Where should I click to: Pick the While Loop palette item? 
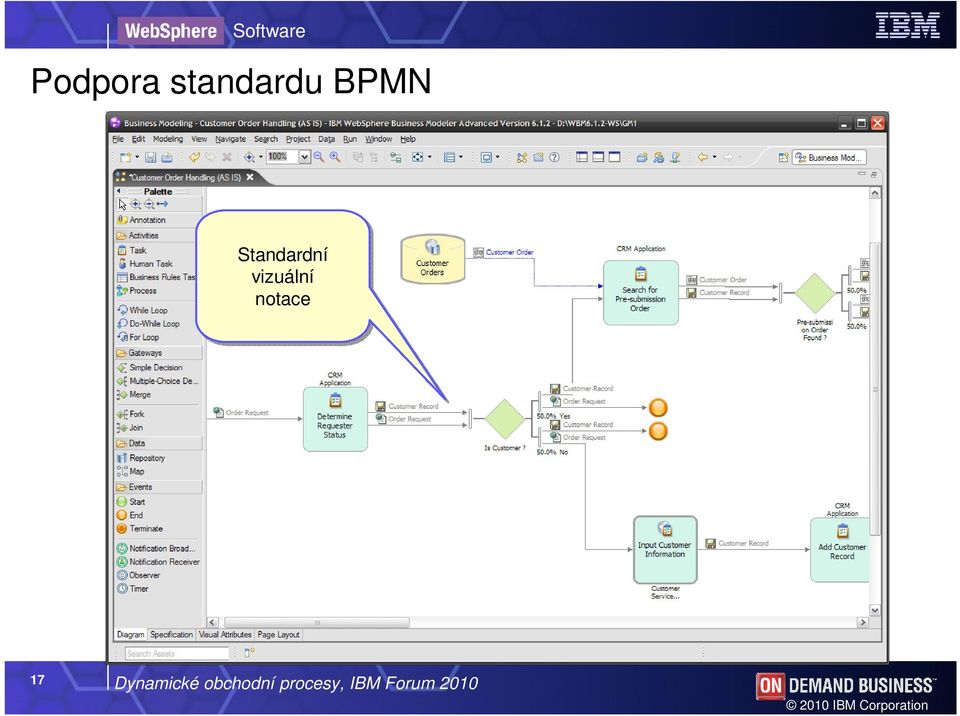142,311
